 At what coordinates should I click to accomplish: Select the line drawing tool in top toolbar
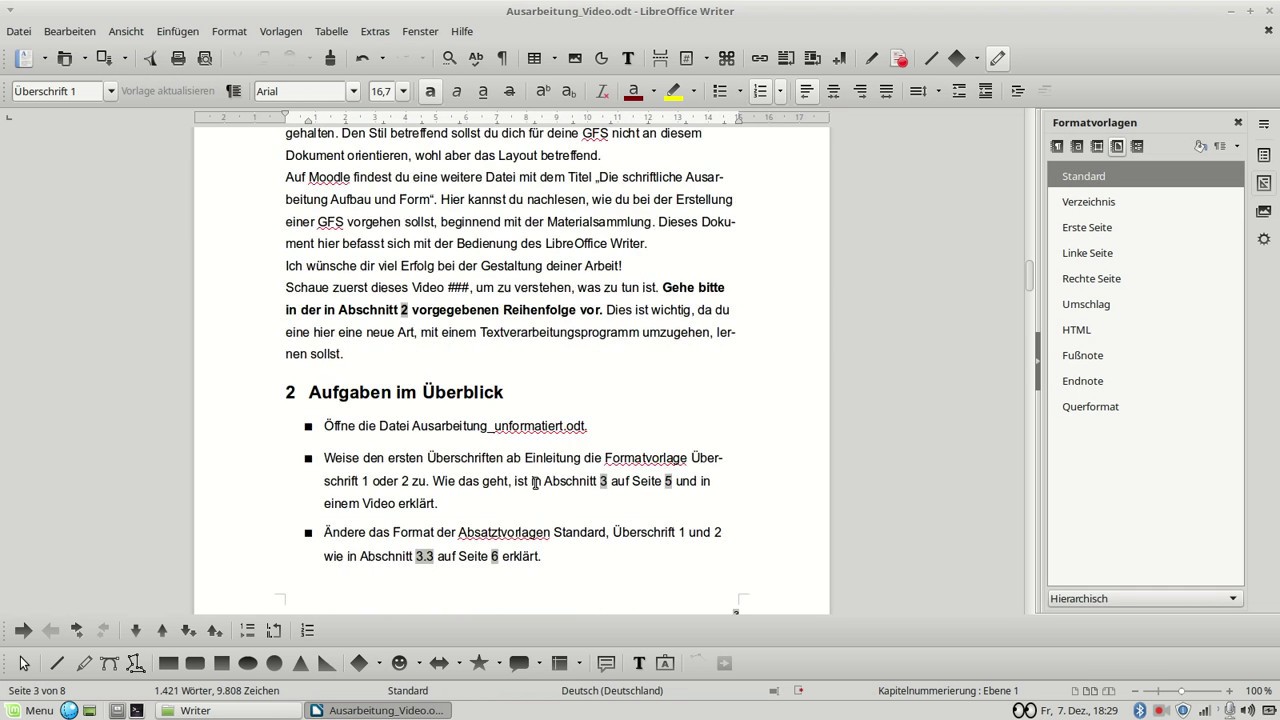(x=931, y=59)
